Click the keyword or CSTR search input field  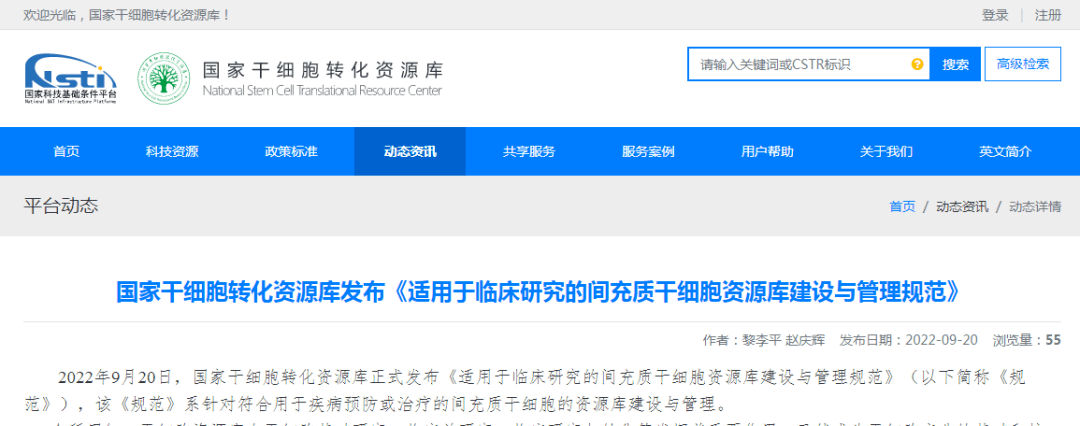(x=800, y=64)
